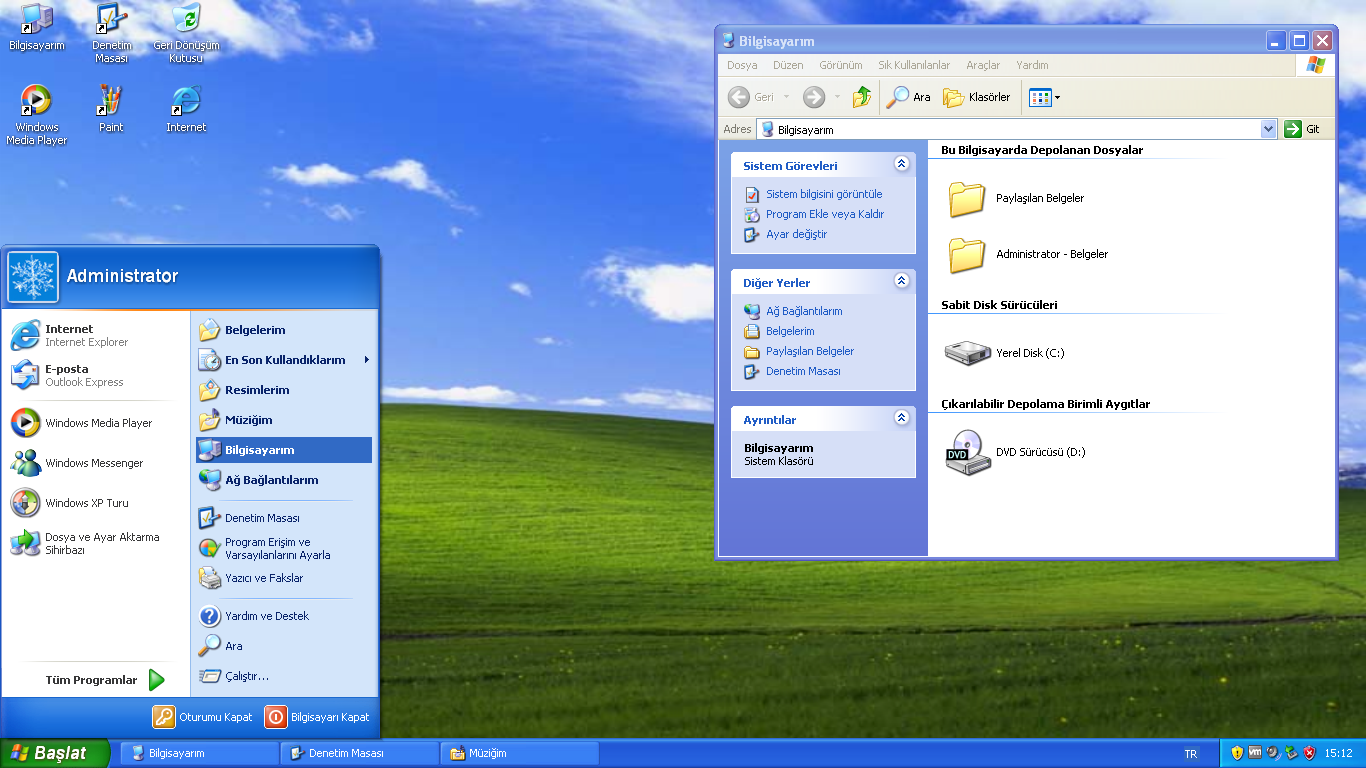Viewport: 1366px width, 768px height.
Task: Collapse the Diğer Yerler panel
Action: pyautogui.click(x=901, y=281)
